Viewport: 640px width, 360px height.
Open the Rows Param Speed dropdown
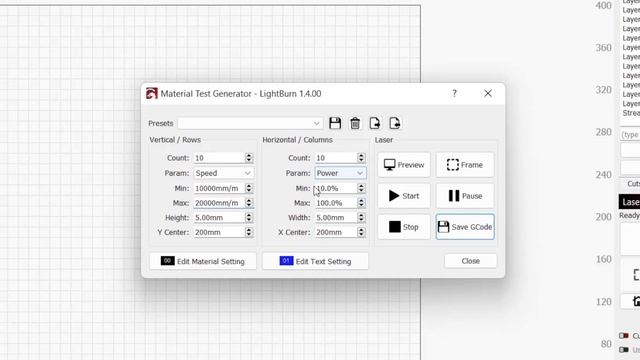tap(223, 173)
